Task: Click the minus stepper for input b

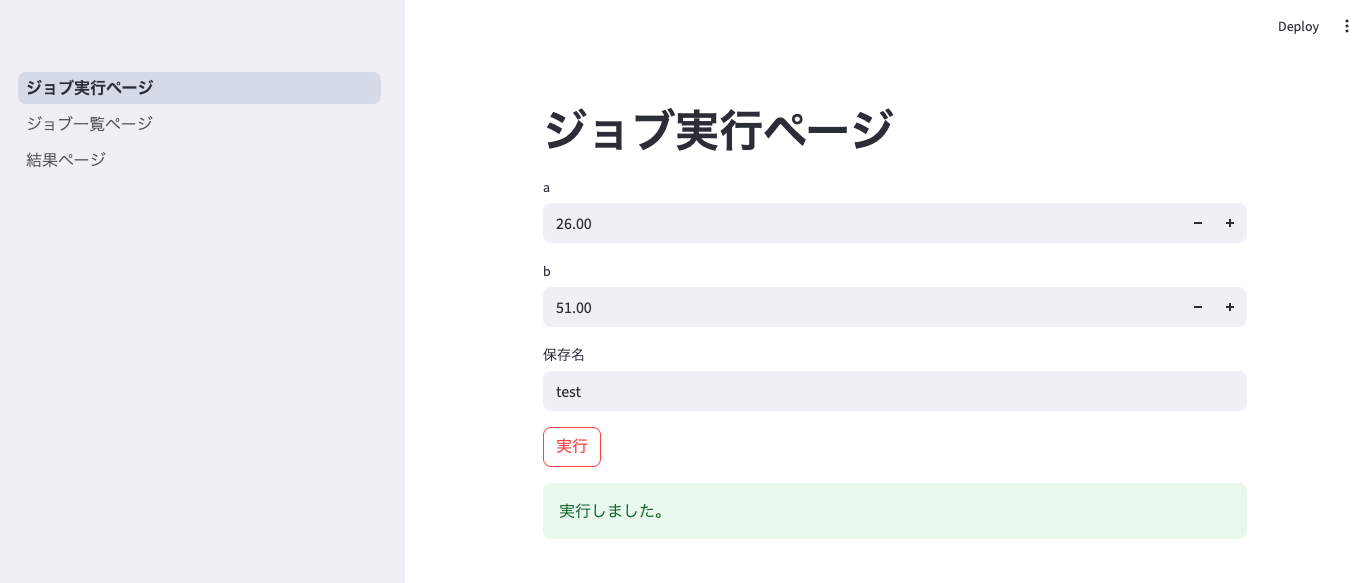Action: 1198,307
